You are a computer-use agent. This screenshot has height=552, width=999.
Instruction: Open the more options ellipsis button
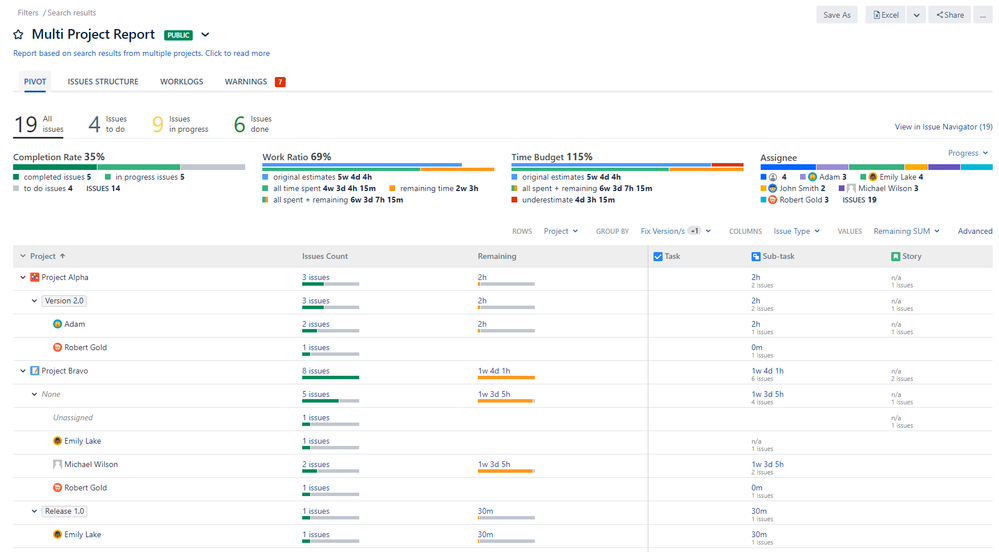[982, 15]
